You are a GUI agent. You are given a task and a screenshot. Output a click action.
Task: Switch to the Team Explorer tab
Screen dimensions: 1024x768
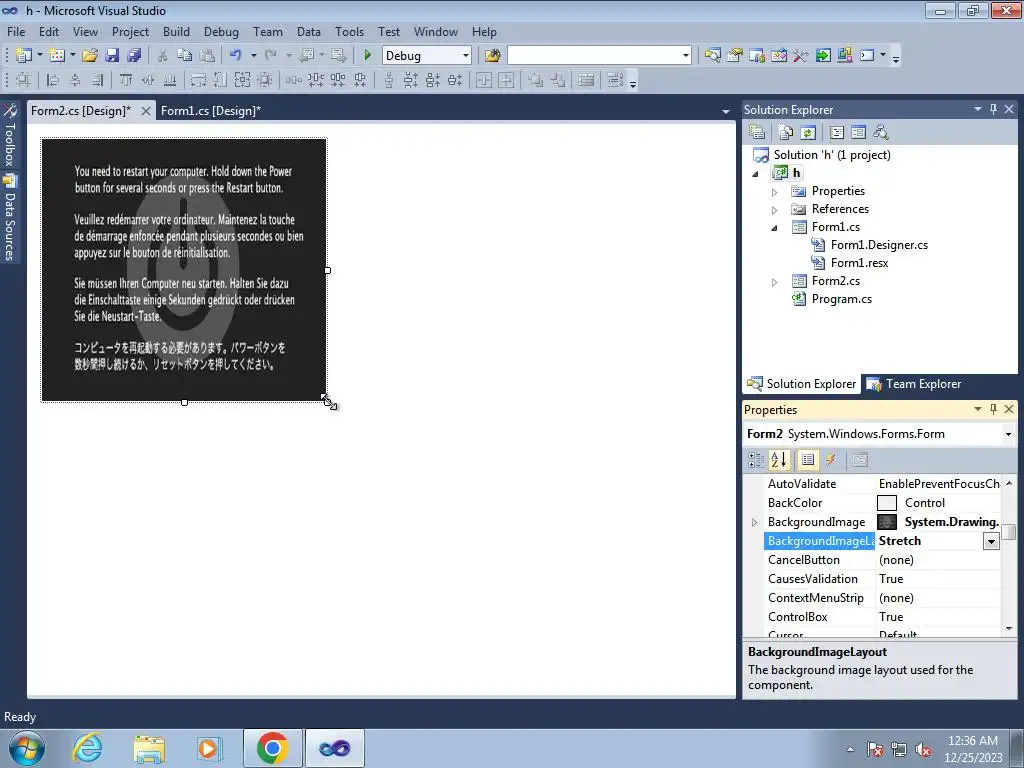[914, 384]
